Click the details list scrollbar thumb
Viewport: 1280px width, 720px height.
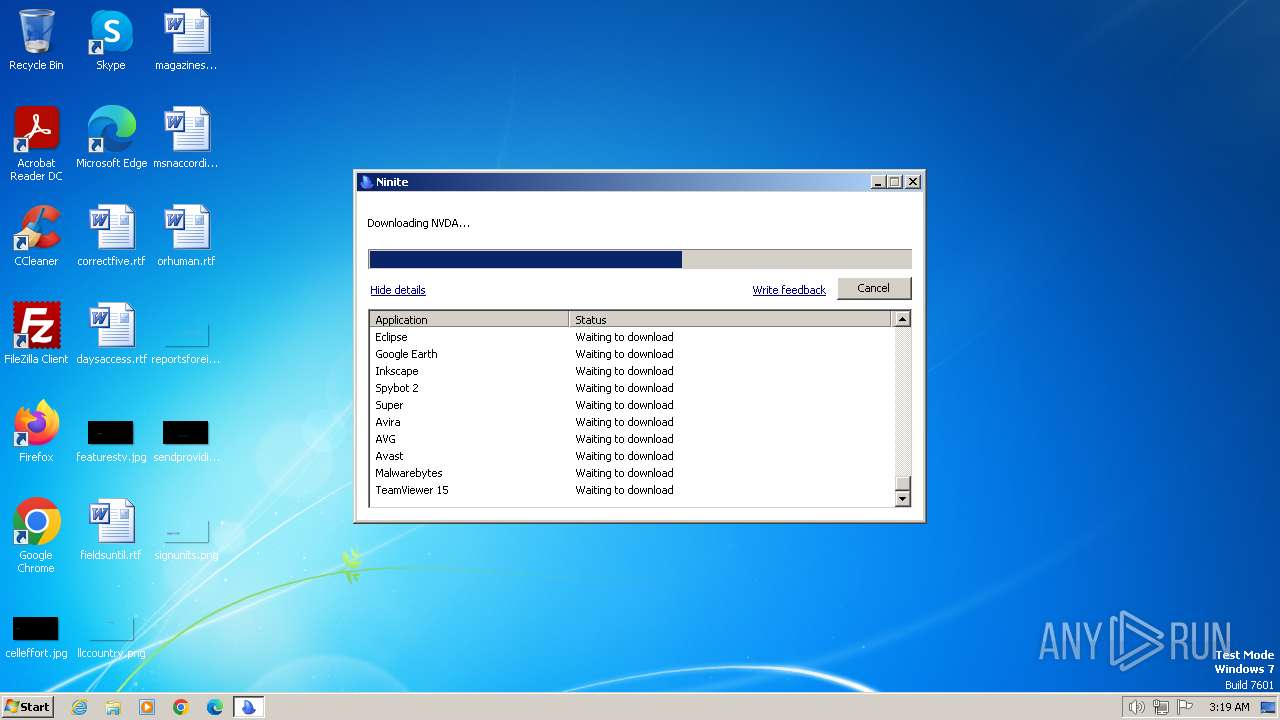tap(902, 482)
